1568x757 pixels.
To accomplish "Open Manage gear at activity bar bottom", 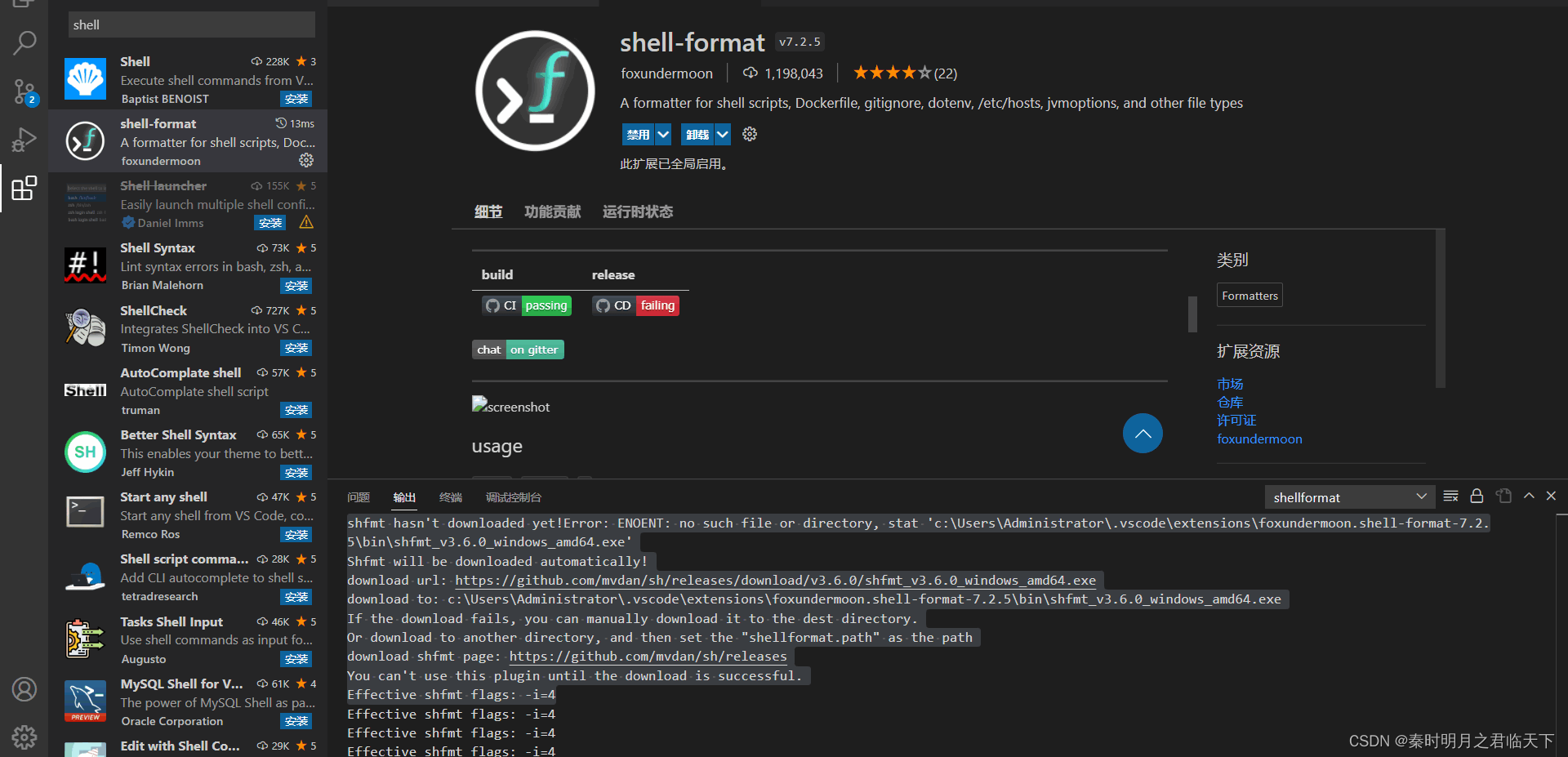I will [24, 737].
